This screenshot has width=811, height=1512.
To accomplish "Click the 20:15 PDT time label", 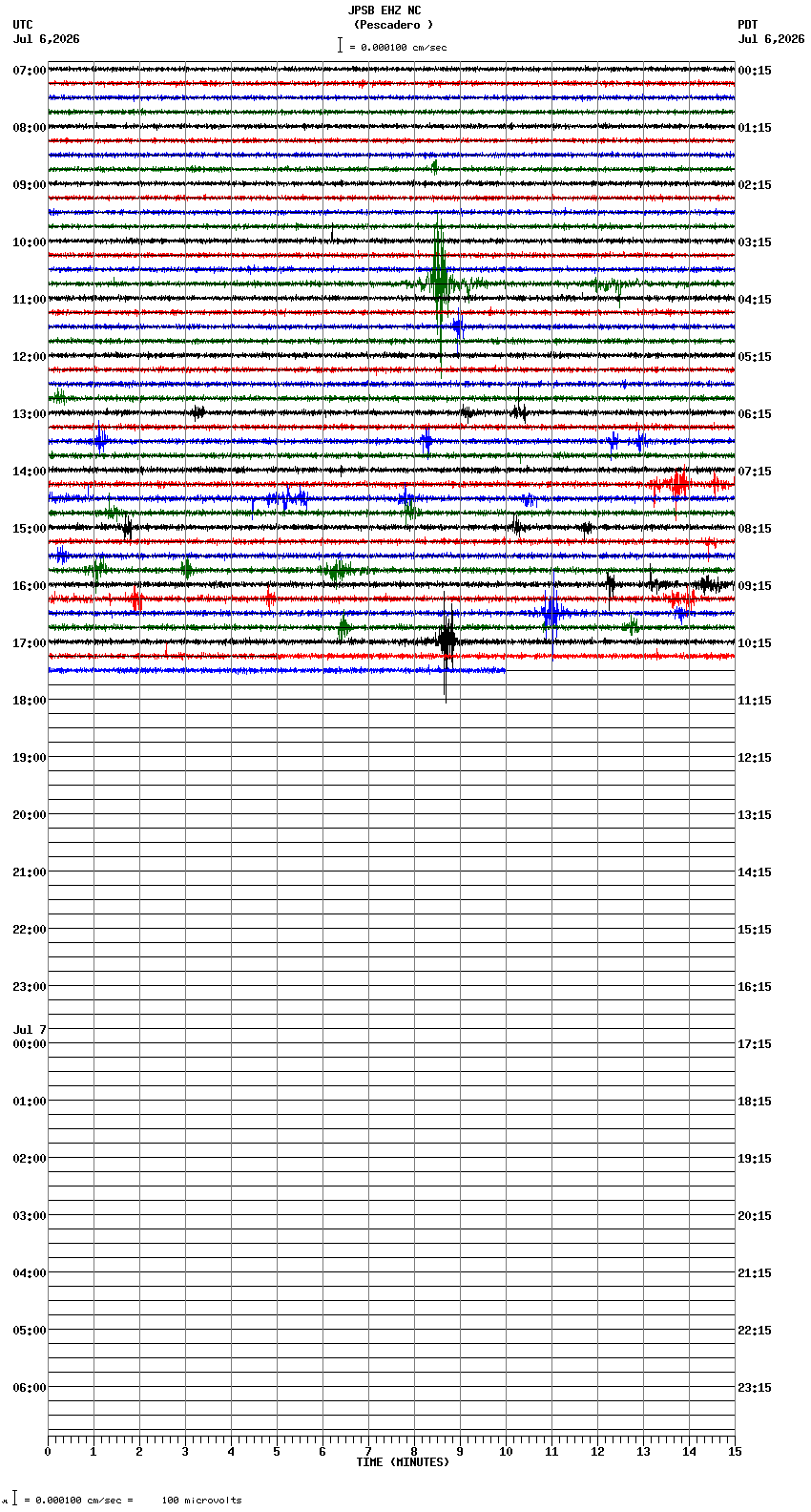I will (x=755, y=1216).
